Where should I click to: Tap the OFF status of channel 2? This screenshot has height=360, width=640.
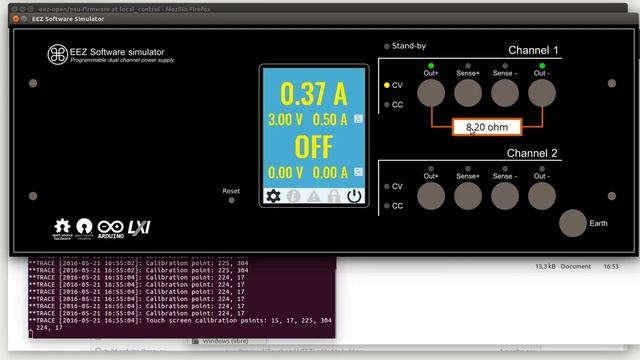[x=313, y=147]
